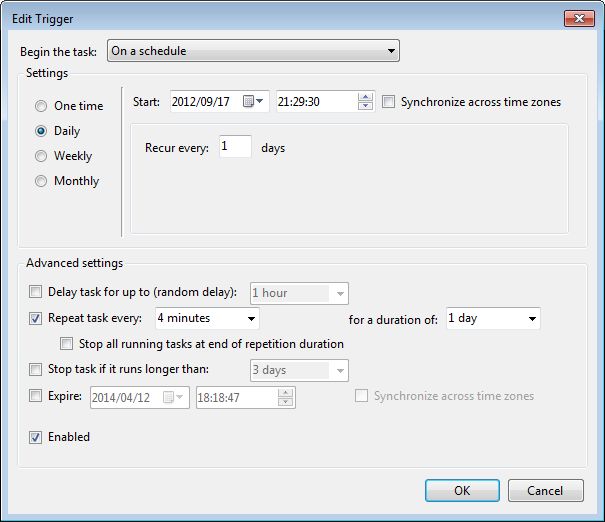Click the Expire time spinner arrows
This screenshot has height=522, width=605.
click(286, 397)
